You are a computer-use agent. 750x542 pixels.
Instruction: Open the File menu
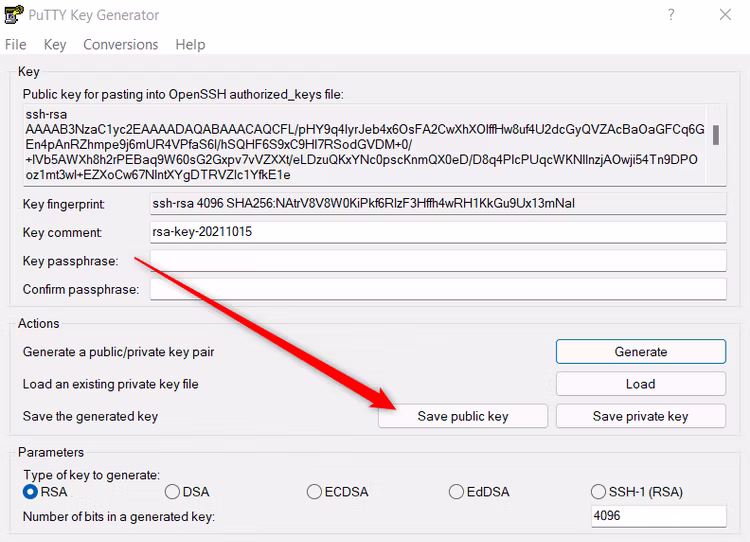tap(16, 44)
